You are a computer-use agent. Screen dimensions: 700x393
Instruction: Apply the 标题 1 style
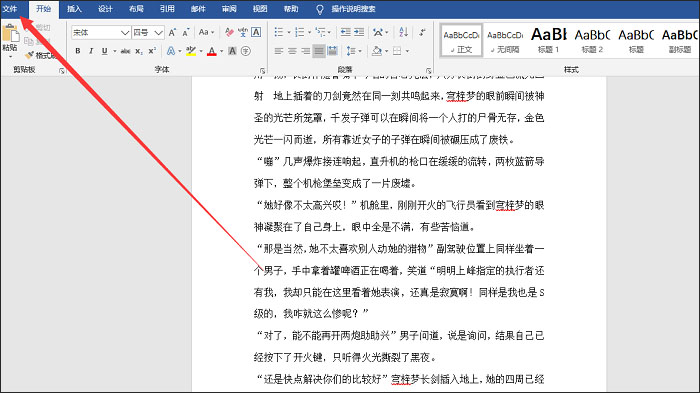(x=549, y=41)
